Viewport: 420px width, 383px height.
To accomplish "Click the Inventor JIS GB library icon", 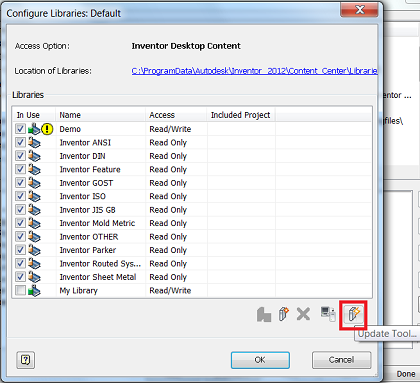I will pos(34,210).
